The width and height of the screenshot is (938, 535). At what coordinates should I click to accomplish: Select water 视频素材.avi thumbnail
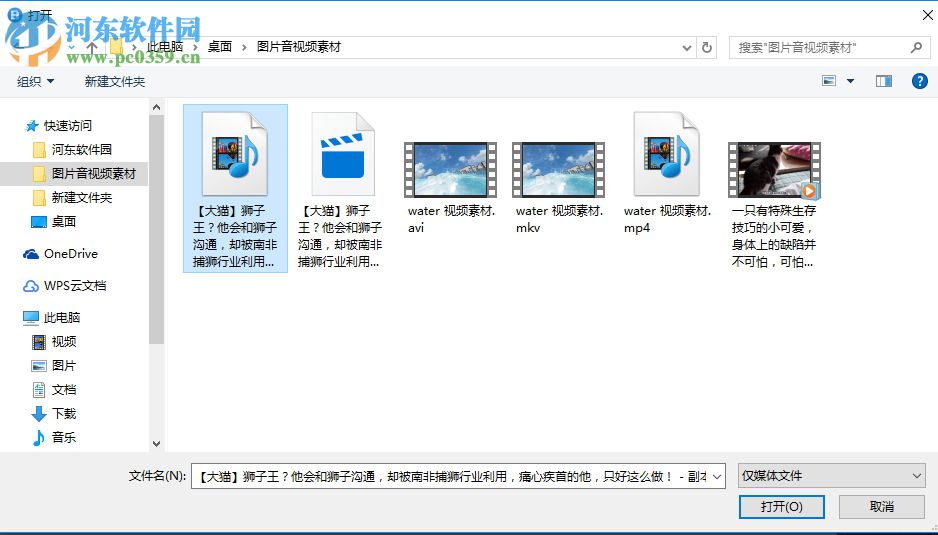(x=450, y=170)
